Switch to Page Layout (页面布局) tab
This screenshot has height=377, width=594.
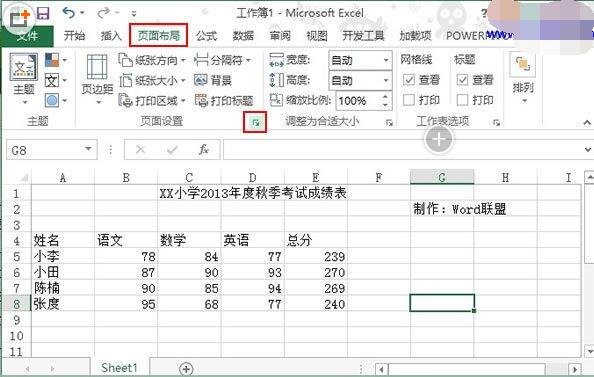(158, 36)
